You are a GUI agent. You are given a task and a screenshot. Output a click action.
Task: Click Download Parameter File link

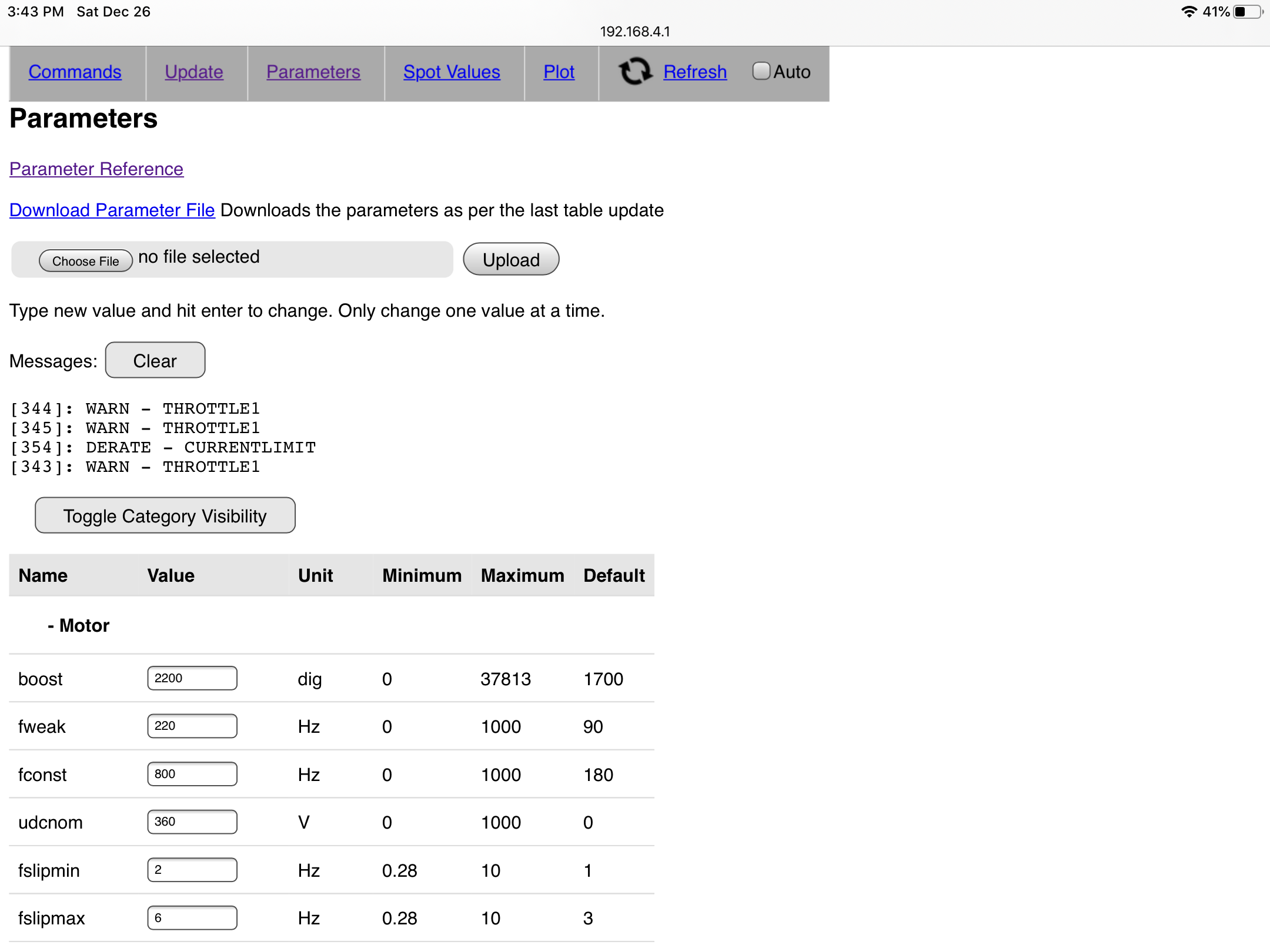click(112, 210)
